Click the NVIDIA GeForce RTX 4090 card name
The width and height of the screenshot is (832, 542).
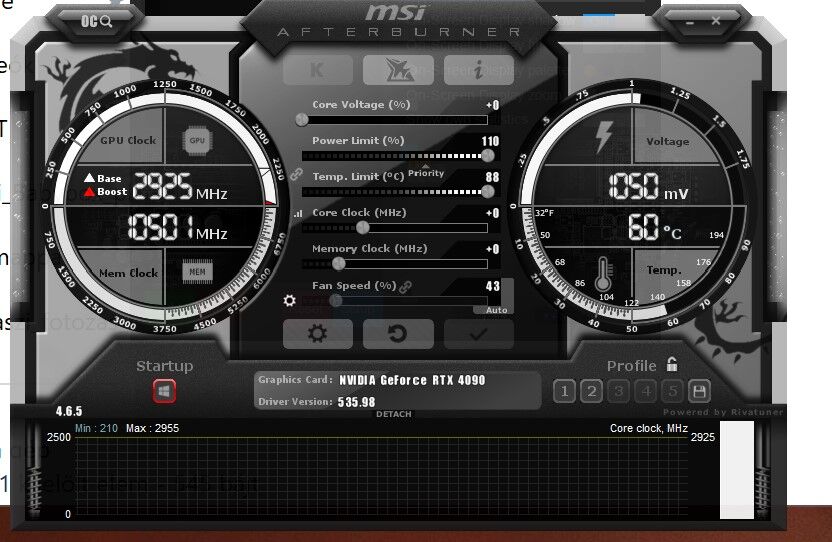(412, 380)
